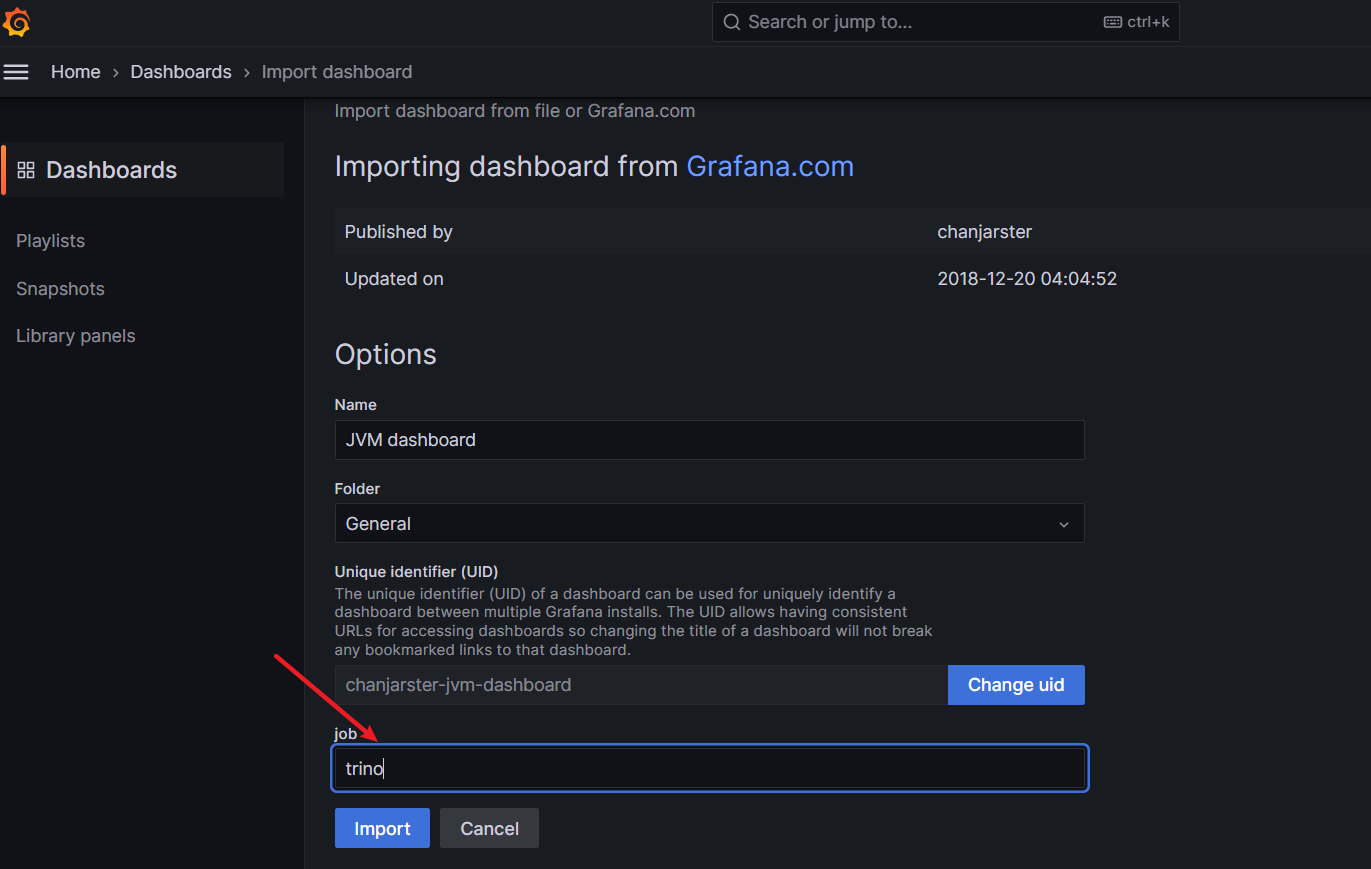Screen dimensions: 1371x869
Task: Click the Import button
Action: tap(382, 828)
